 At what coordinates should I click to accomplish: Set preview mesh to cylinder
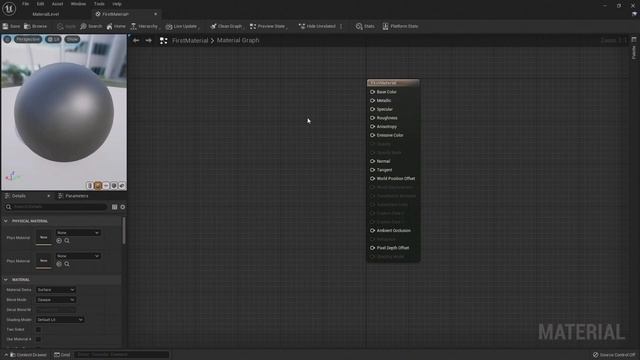pyautogui.click(x=90, y=186)
